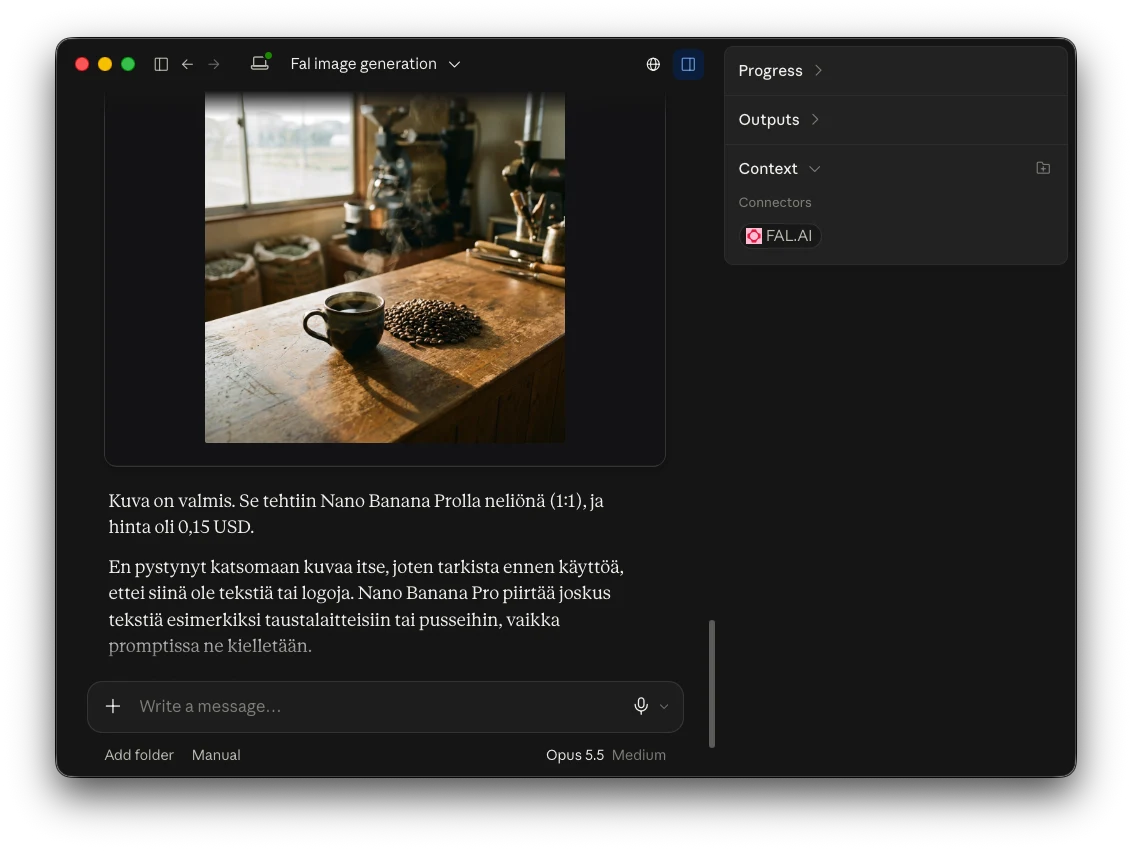Toggle the right side panel button
1132x851 pixels.
pos(688,64)
